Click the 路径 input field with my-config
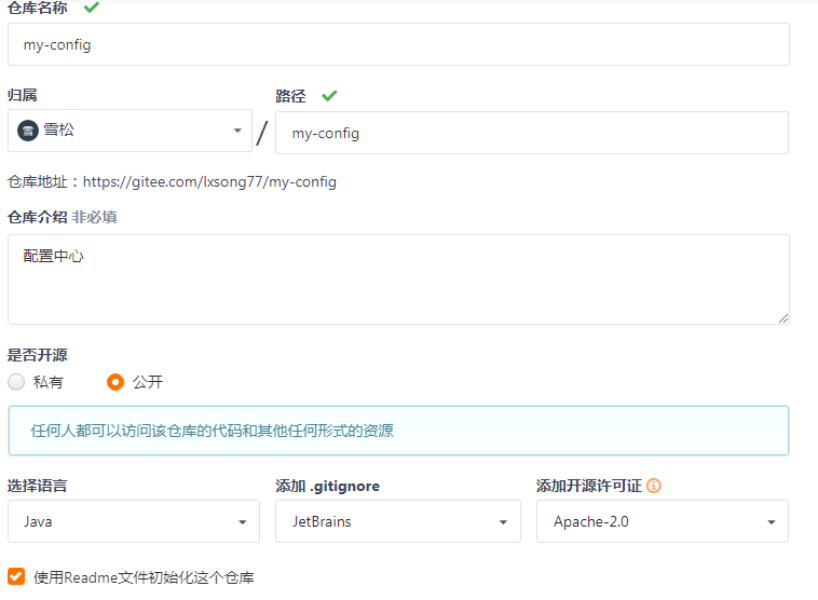818x600 pixels. pyautogui.click(x=532, y=133)
